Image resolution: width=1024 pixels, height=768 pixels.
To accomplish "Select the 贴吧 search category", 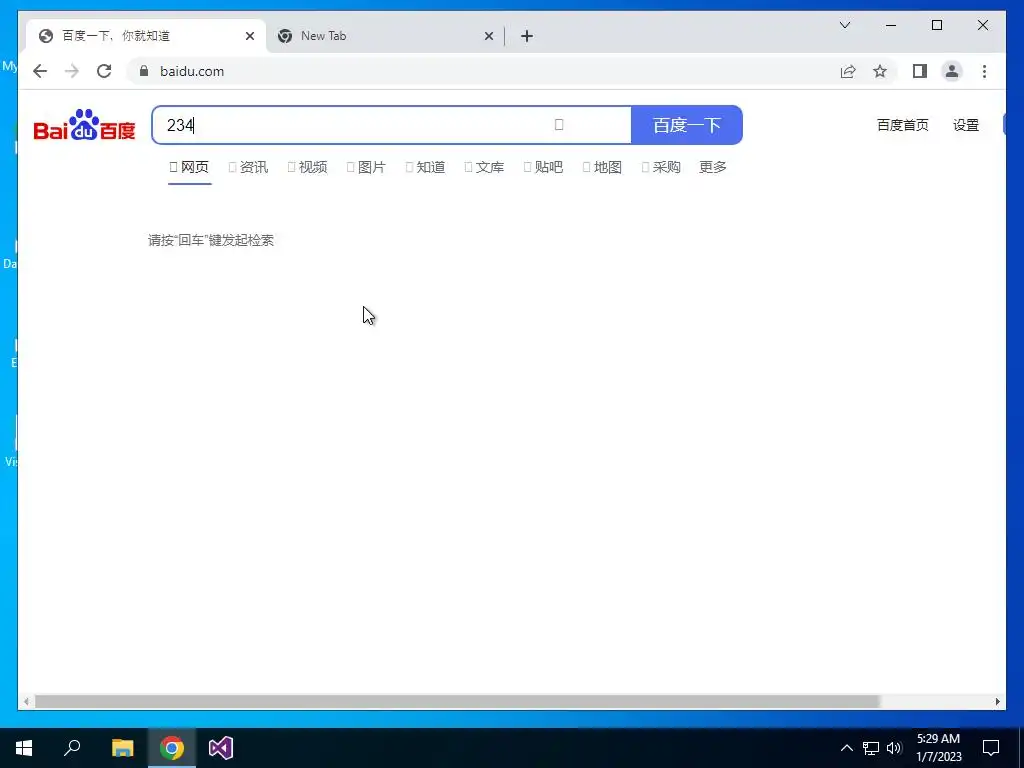I will coord(543,167).
